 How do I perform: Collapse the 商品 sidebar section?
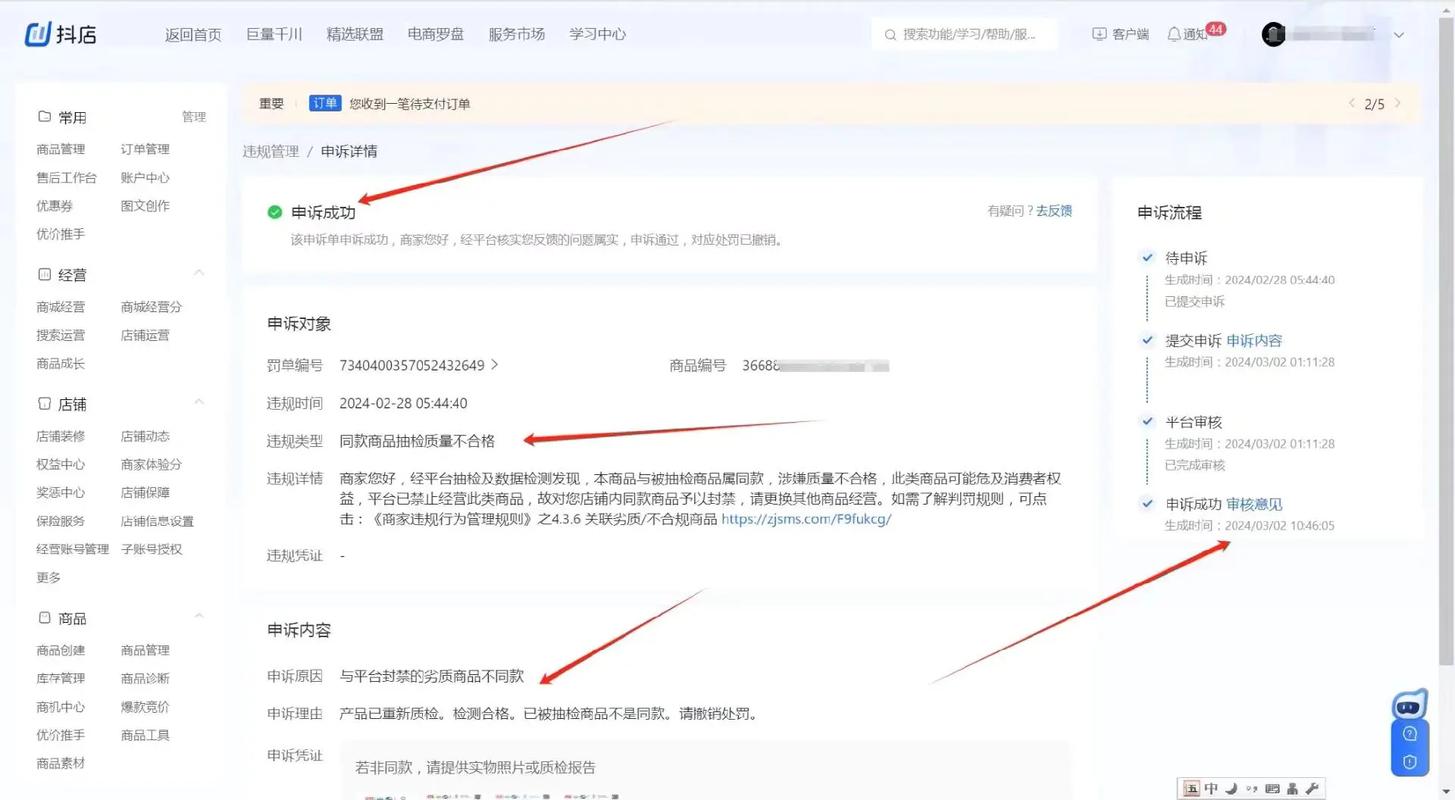click(199, 617)
